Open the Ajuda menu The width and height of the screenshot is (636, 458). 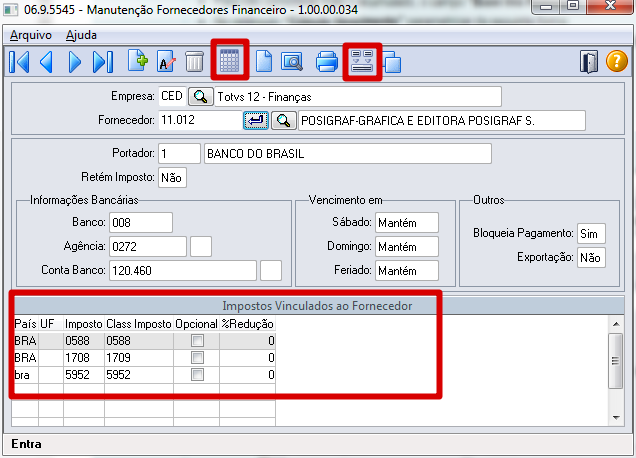(82, 35)
